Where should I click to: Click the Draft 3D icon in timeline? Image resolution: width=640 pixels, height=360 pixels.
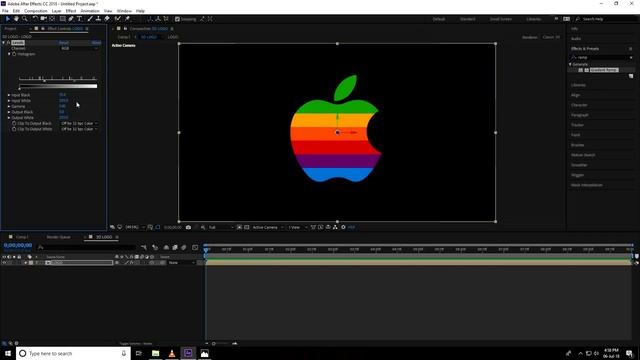tap(155, 247)
